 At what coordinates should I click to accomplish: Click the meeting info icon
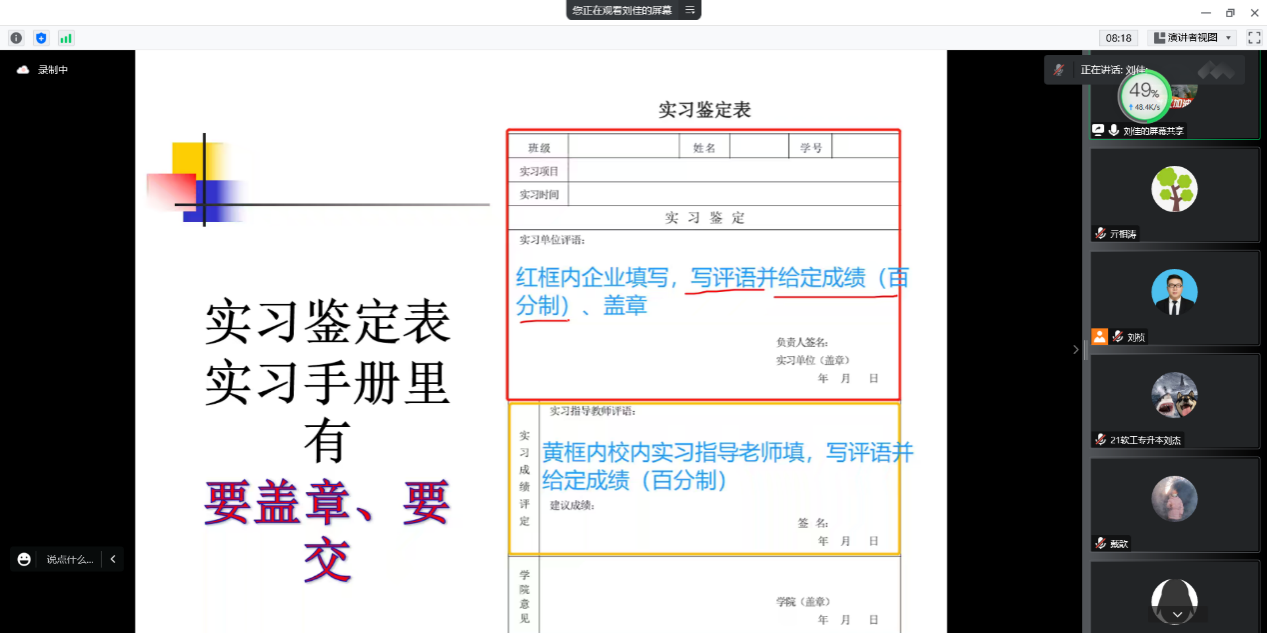pos(16,38)
